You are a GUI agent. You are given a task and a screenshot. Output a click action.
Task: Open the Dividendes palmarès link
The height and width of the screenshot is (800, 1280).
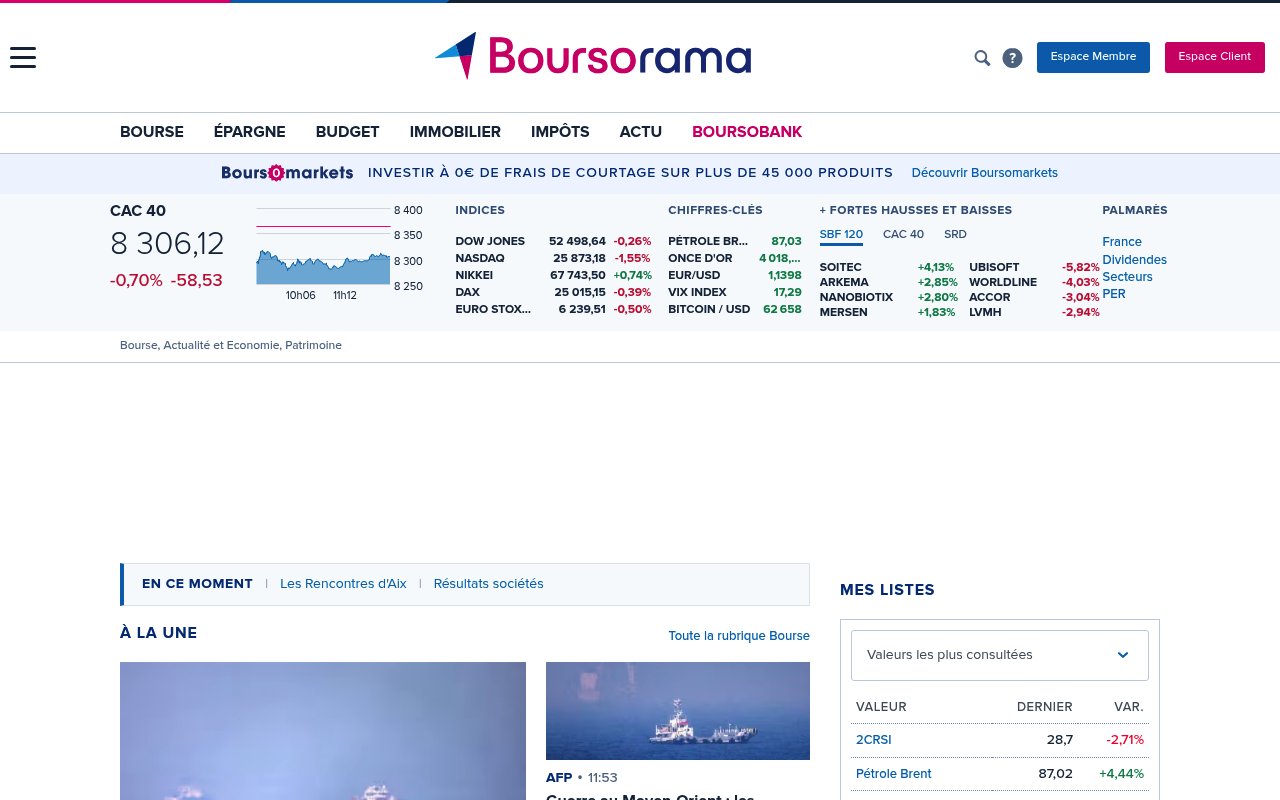point(1134,260)
